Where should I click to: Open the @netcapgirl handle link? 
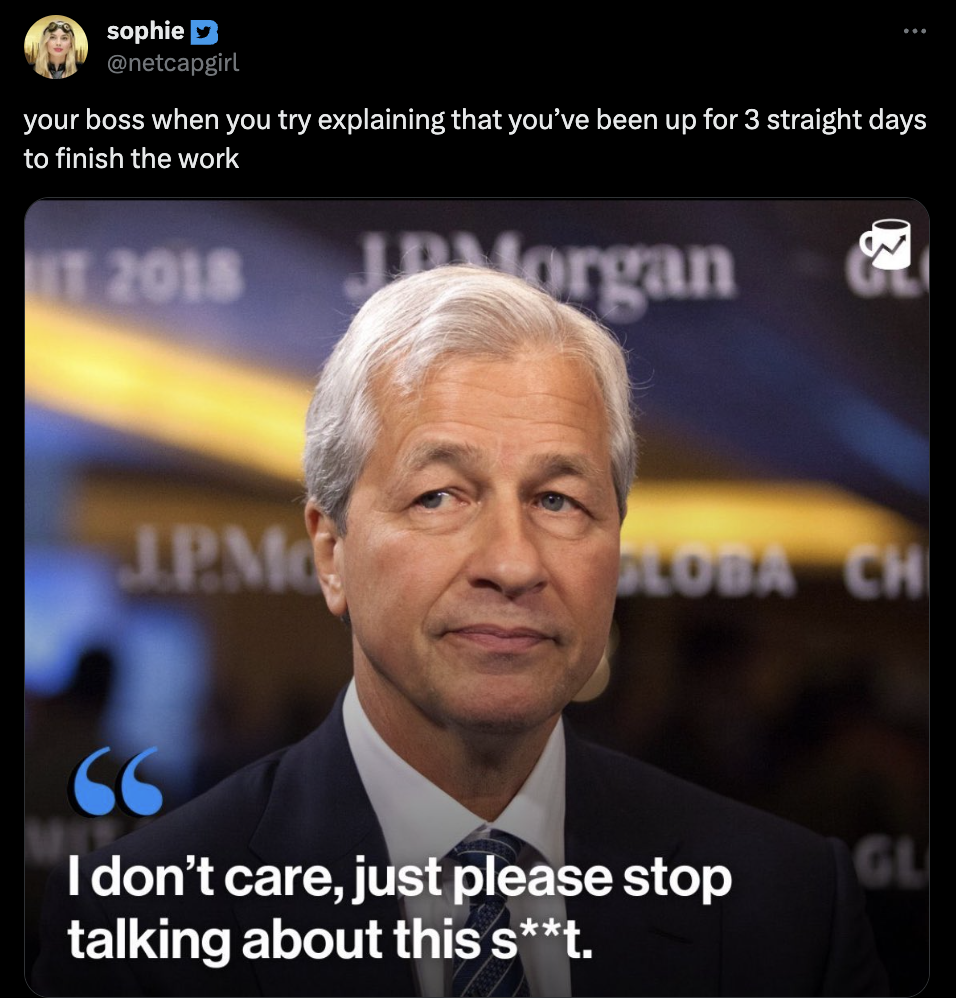click(172, 63)
